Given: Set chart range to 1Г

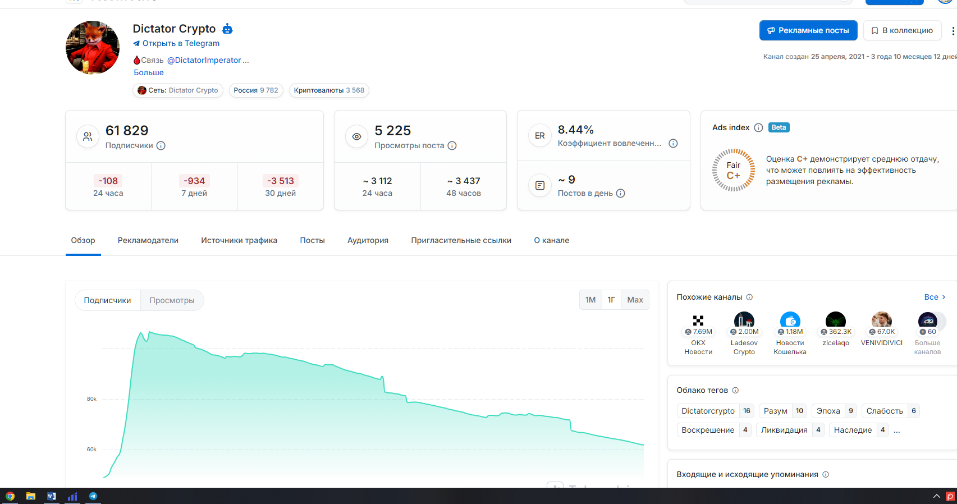Looking at the screenshot, I should click(x=611, y=300).
